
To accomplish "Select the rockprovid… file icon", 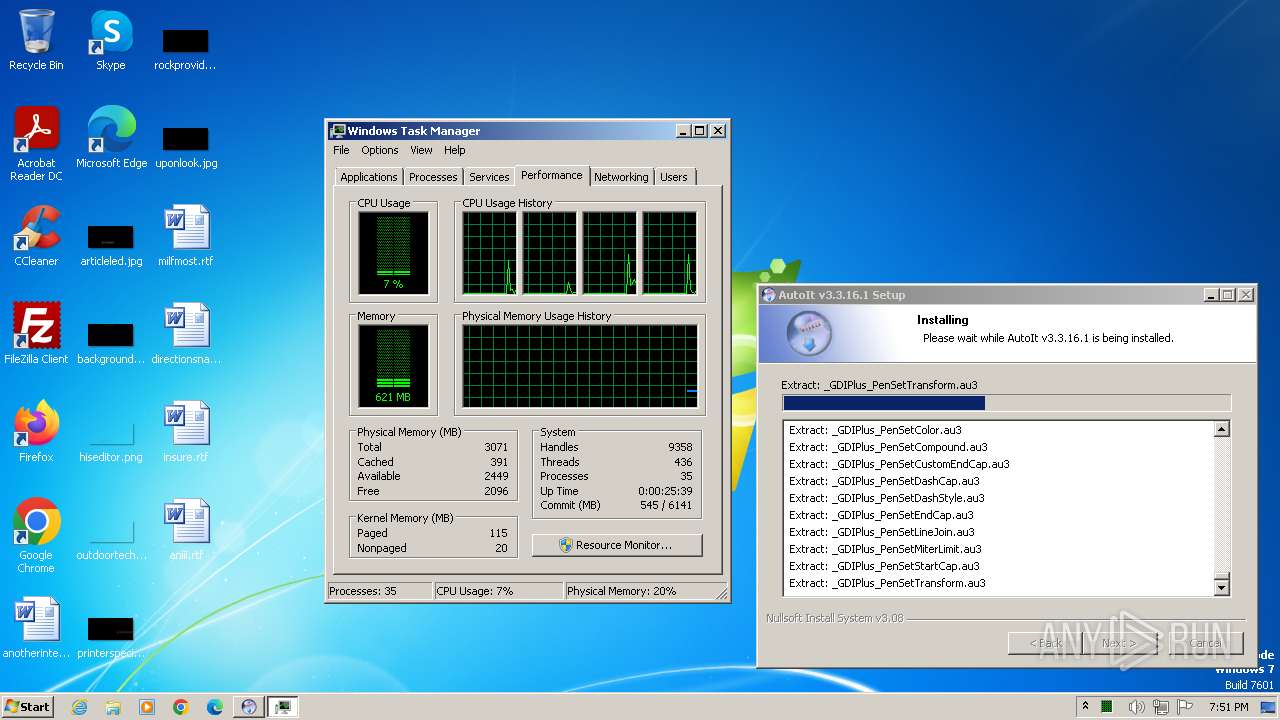I will point(186,48).
